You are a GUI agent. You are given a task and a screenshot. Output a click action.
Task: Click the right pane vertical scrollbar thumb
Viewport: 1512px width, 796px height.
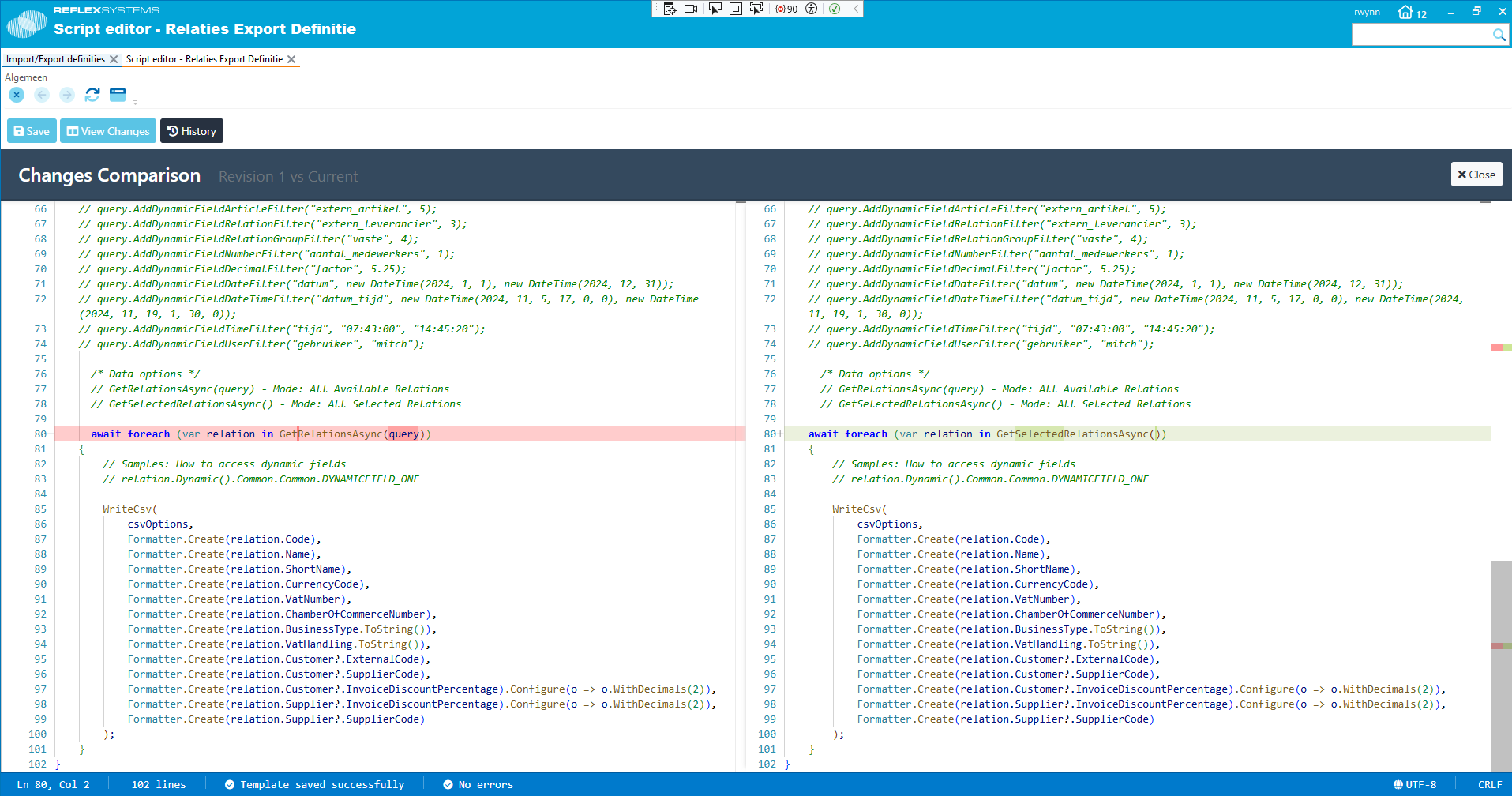click(x=1501, y=666)
